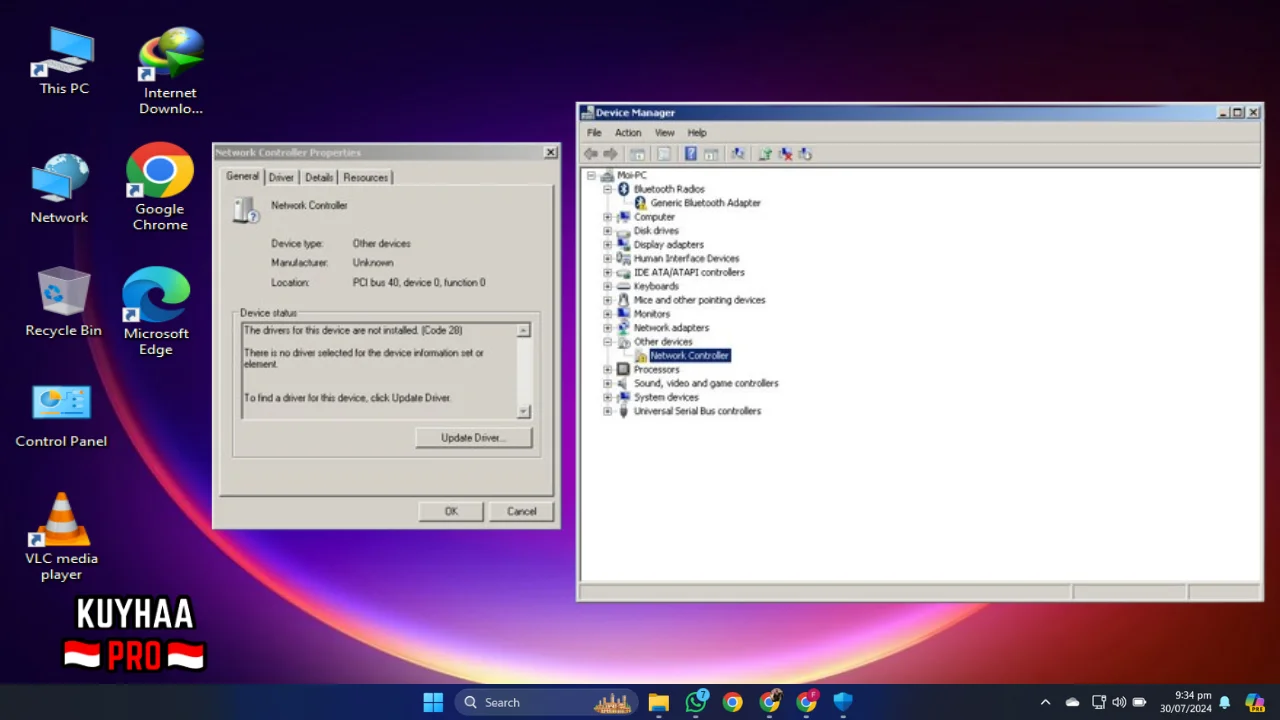Click the Device status scrollbar up arrow
This screenshot has height=720, width=1280.
523,330
